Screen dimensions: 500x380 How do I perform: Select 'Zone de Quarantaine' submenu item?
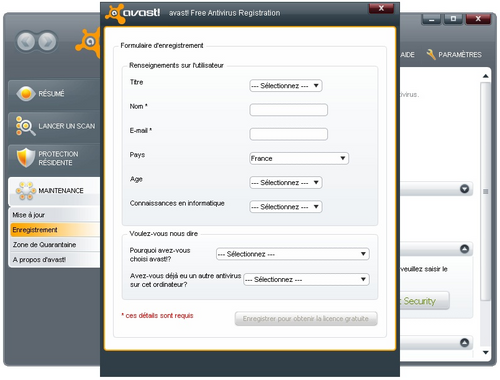(55, 245)
